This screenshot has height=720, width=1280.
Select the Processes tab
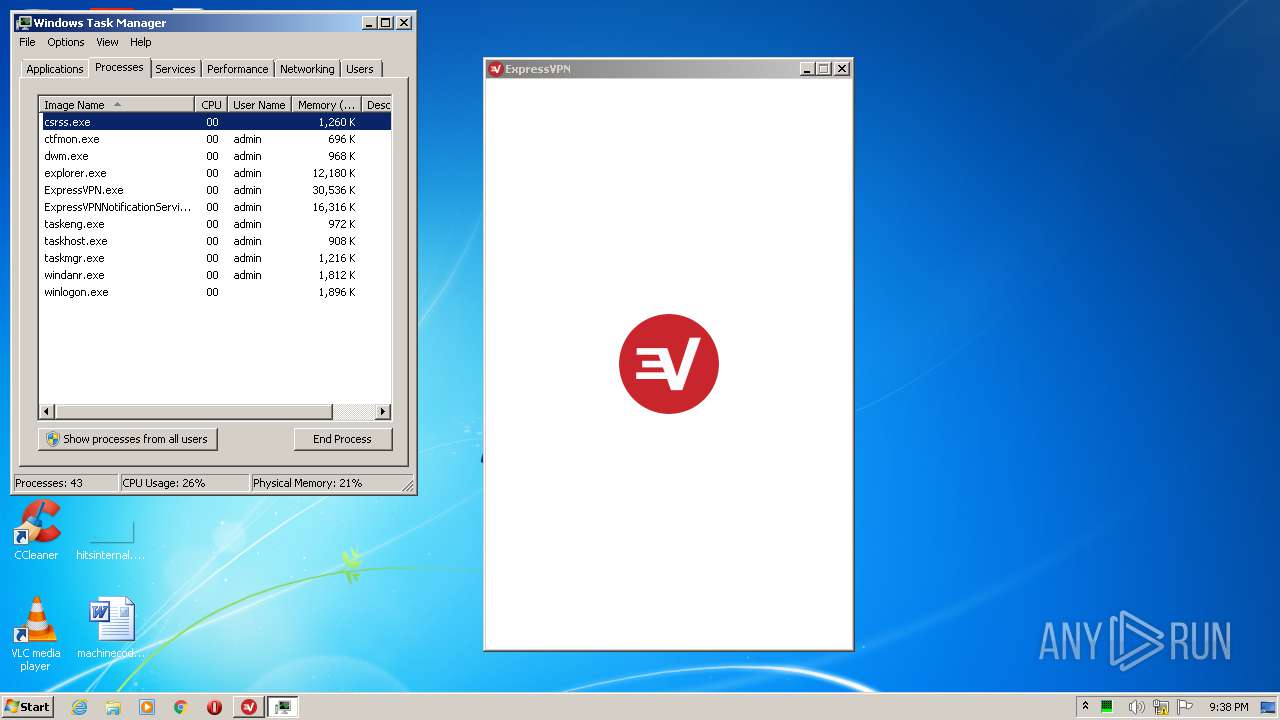click(x=119, y=67)
